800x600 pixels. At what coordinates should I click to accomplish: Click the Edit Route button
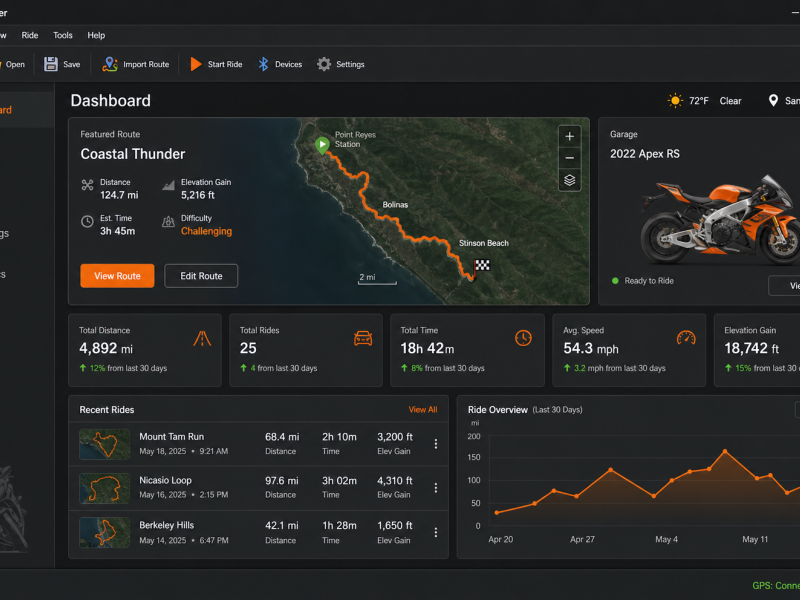tap(201, 276)
